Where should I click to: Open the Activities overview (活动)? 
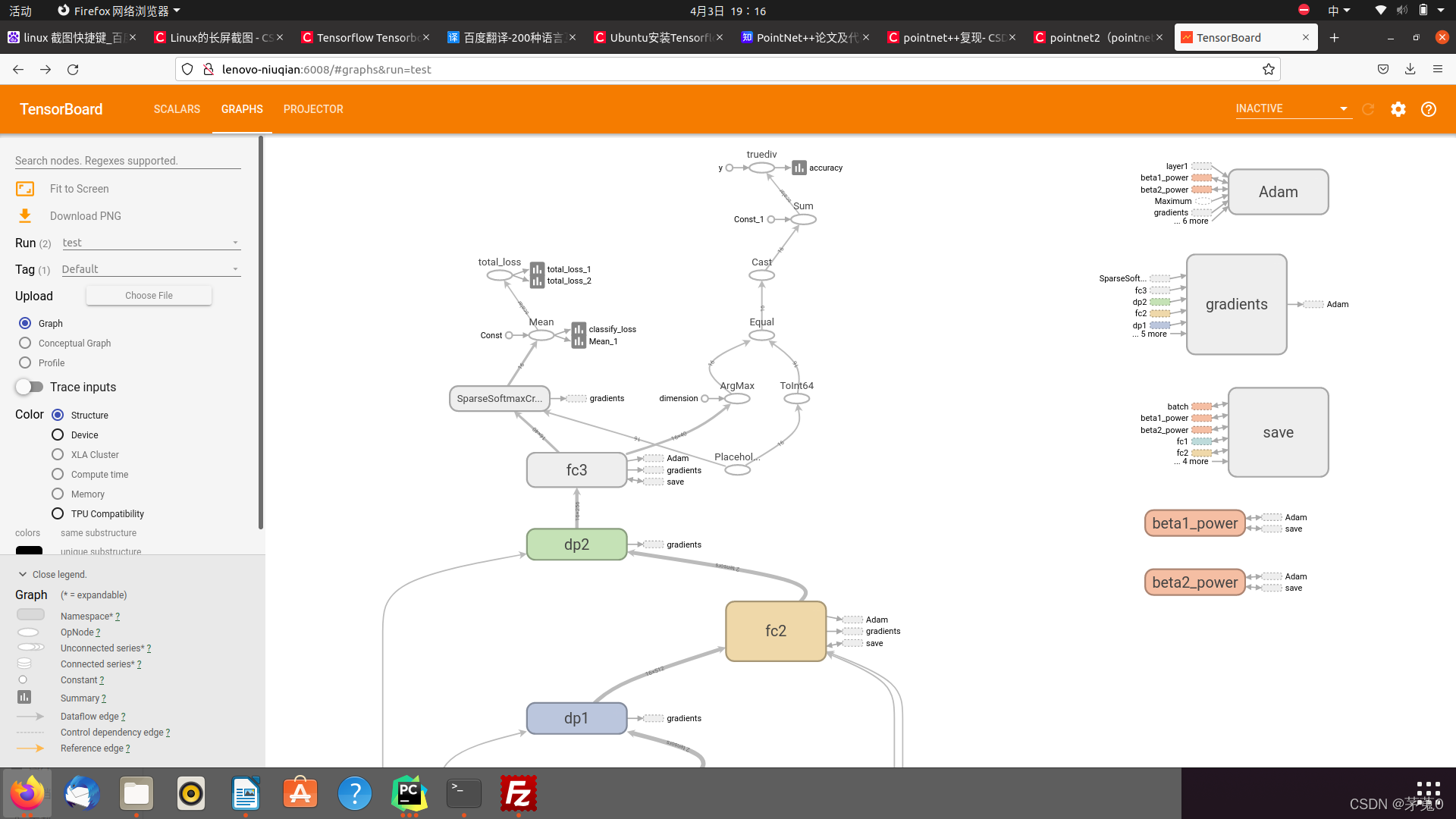click(x=20, y=11)
